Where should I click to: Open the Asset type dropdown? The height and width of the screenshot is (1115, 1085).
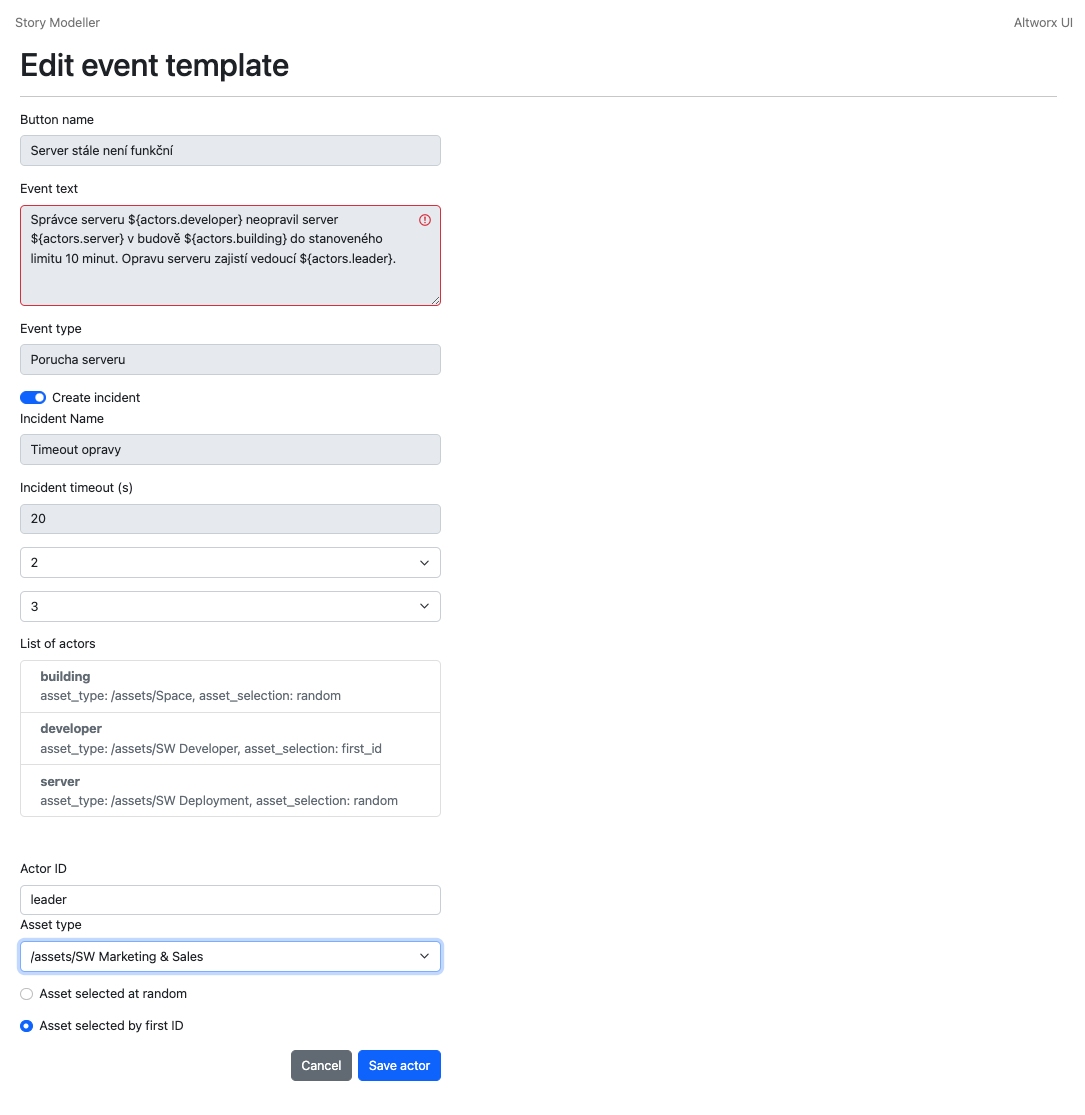[230, 957]
